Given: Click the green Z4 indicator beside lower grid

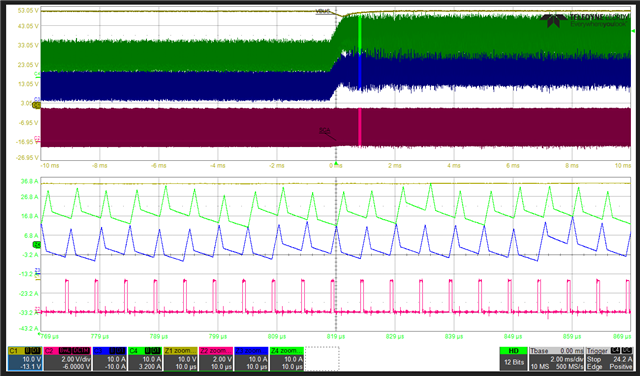Looking at the screenshot, I should (x=37, y=245).
